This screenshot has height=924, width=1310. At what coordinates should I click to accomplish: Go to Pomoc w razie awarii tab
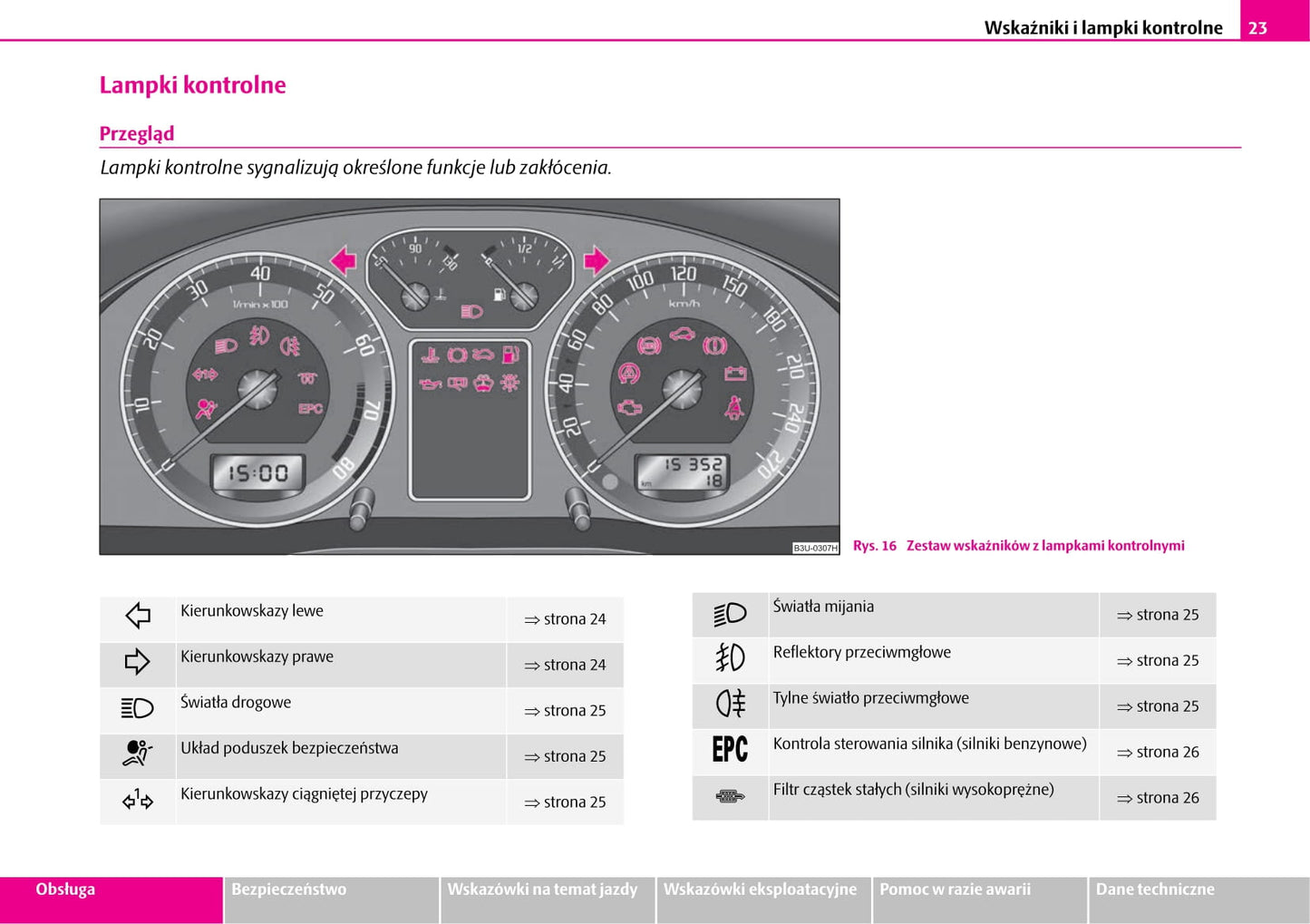click(955, 890)
